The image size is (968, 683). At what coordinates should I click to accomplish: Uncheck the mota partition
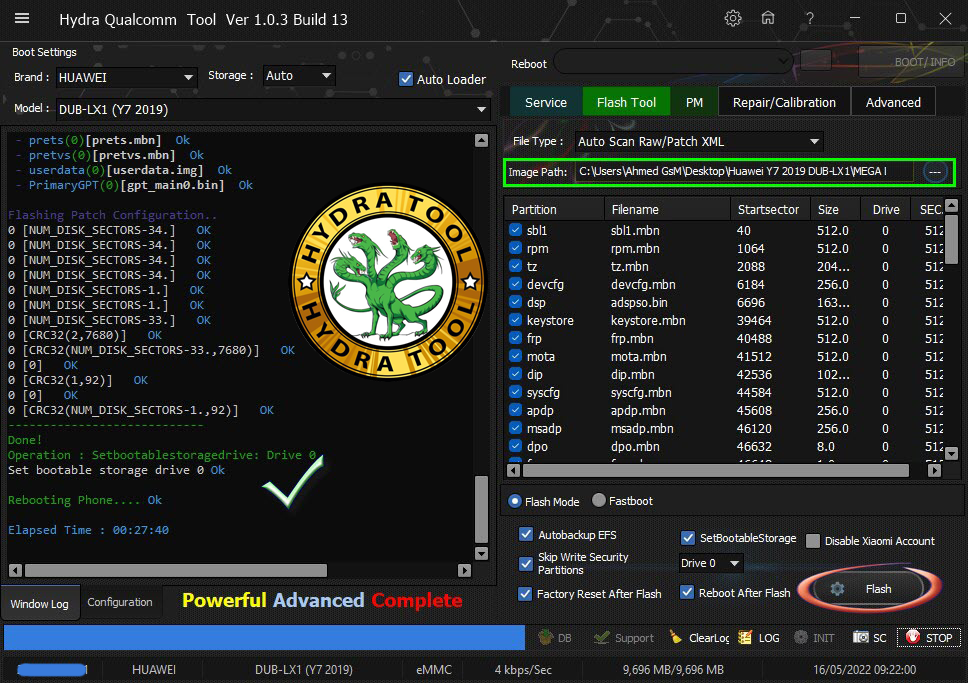coord(515,356)
